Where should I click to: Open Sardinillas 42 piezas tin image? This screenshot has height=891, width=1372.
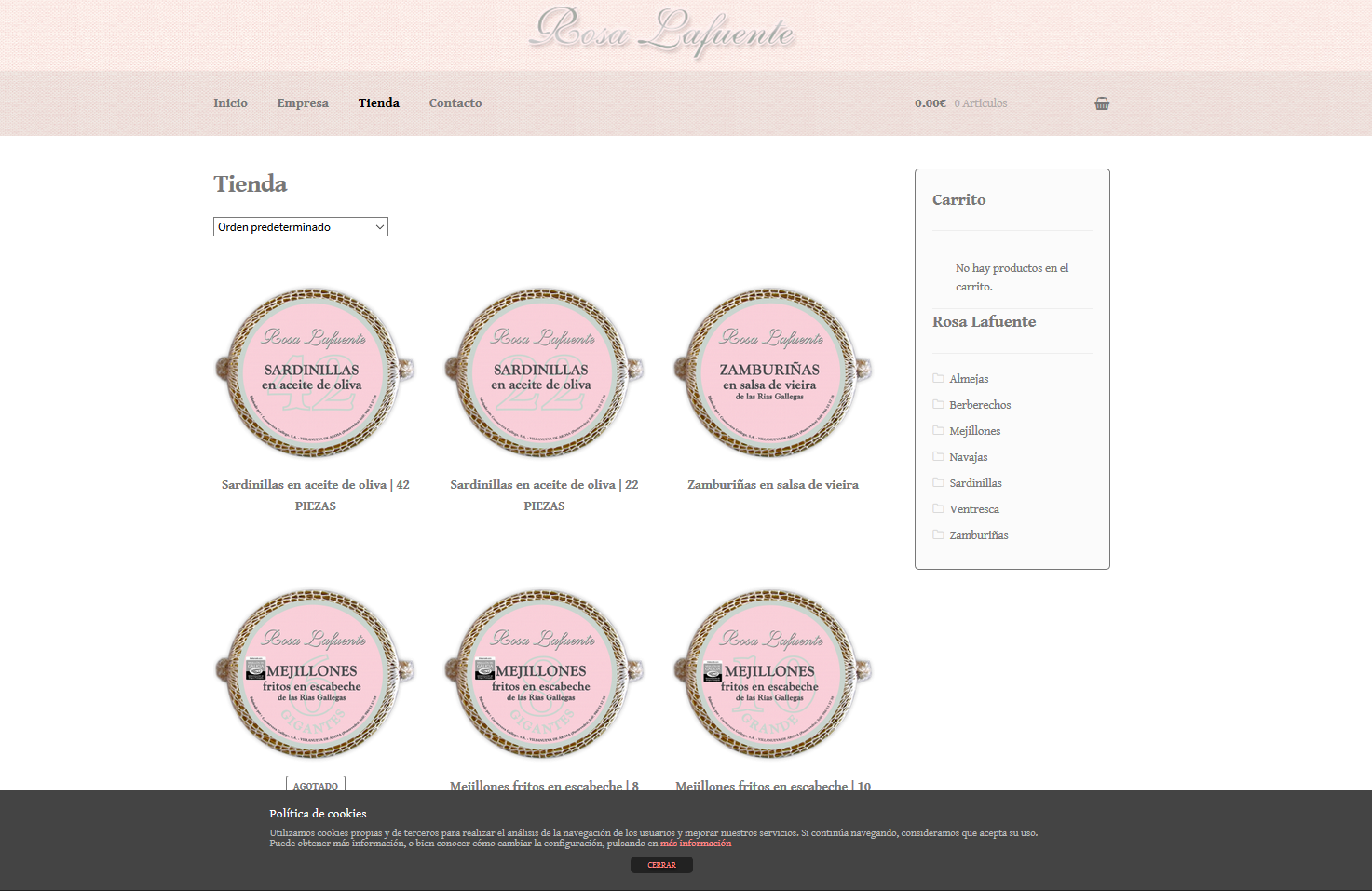coord(315,372)
